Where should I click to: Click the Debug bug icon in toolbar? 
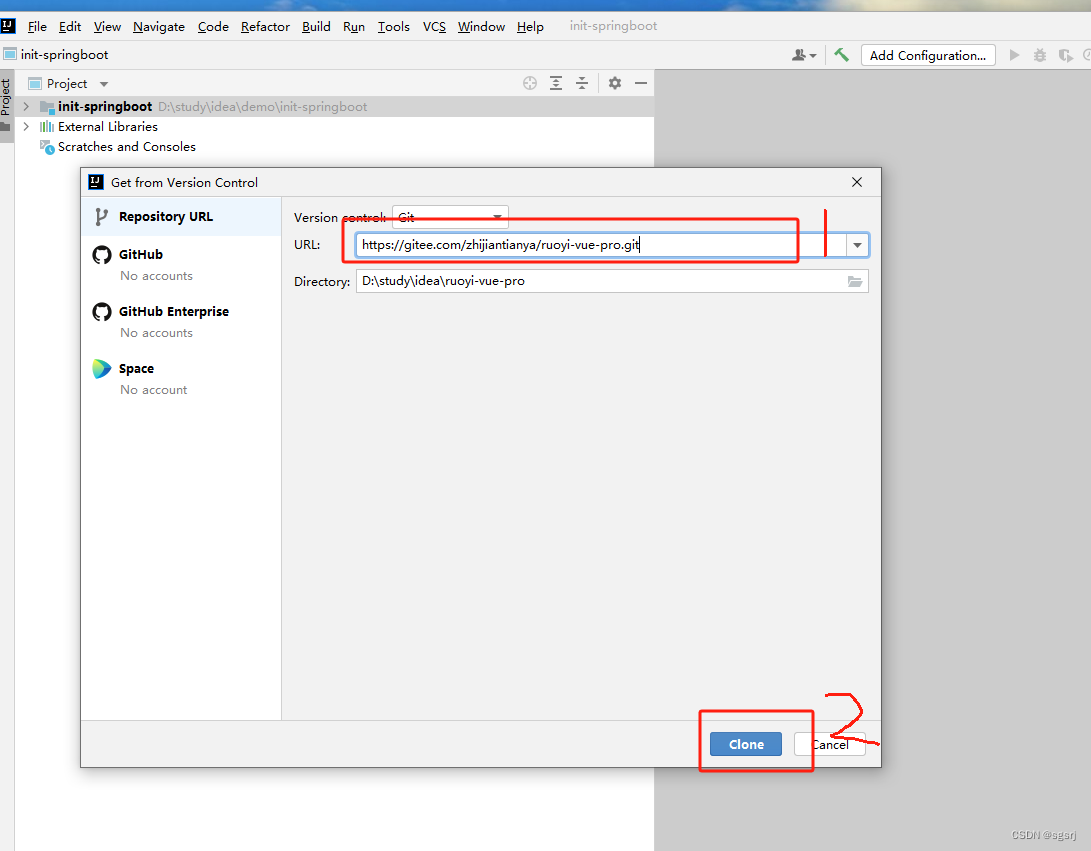click(1040, 55)
